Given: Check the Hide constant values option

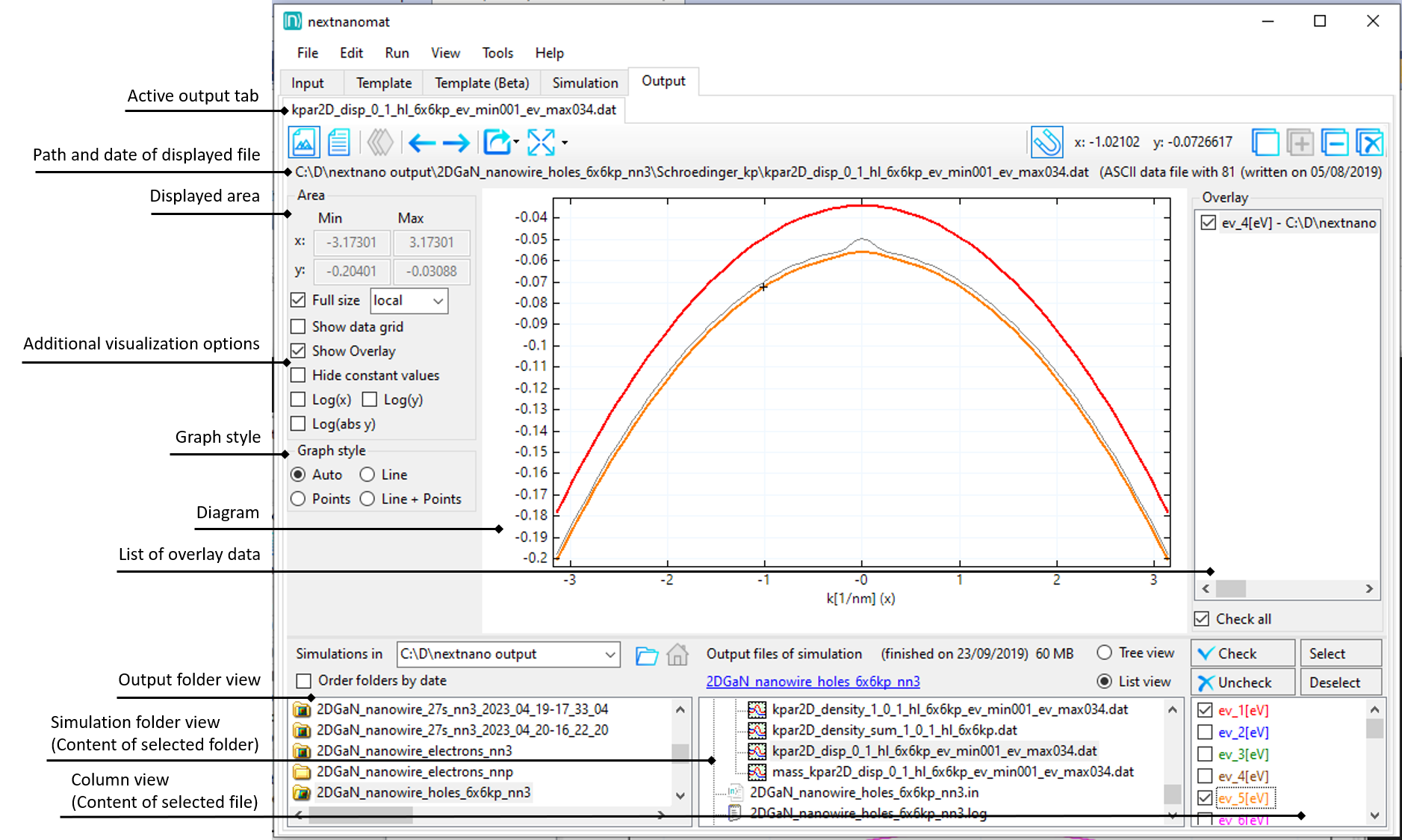Looking at the screenshot, I should 298,376.
